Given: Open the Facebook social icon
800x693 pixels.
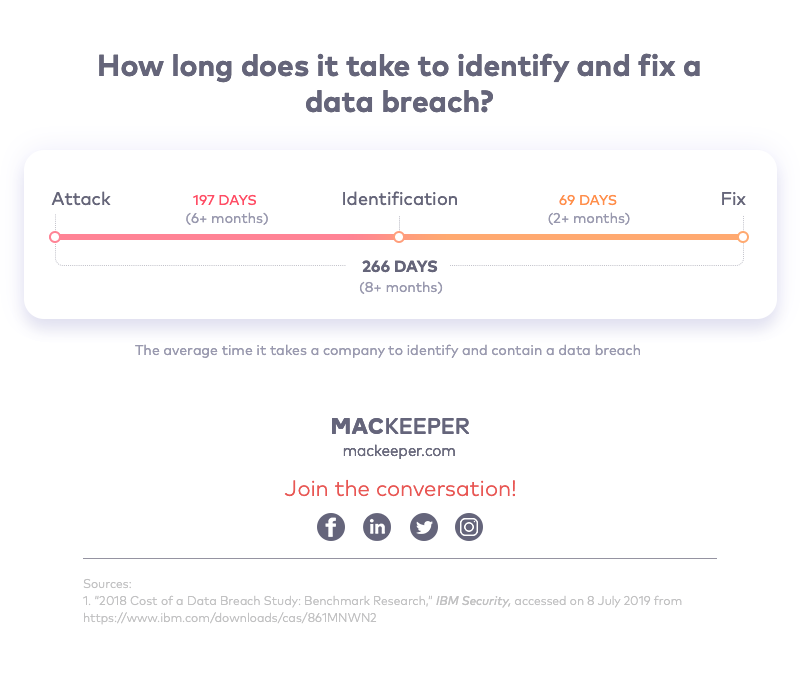Looking at the screenshot, I should [x=331, y=527].
